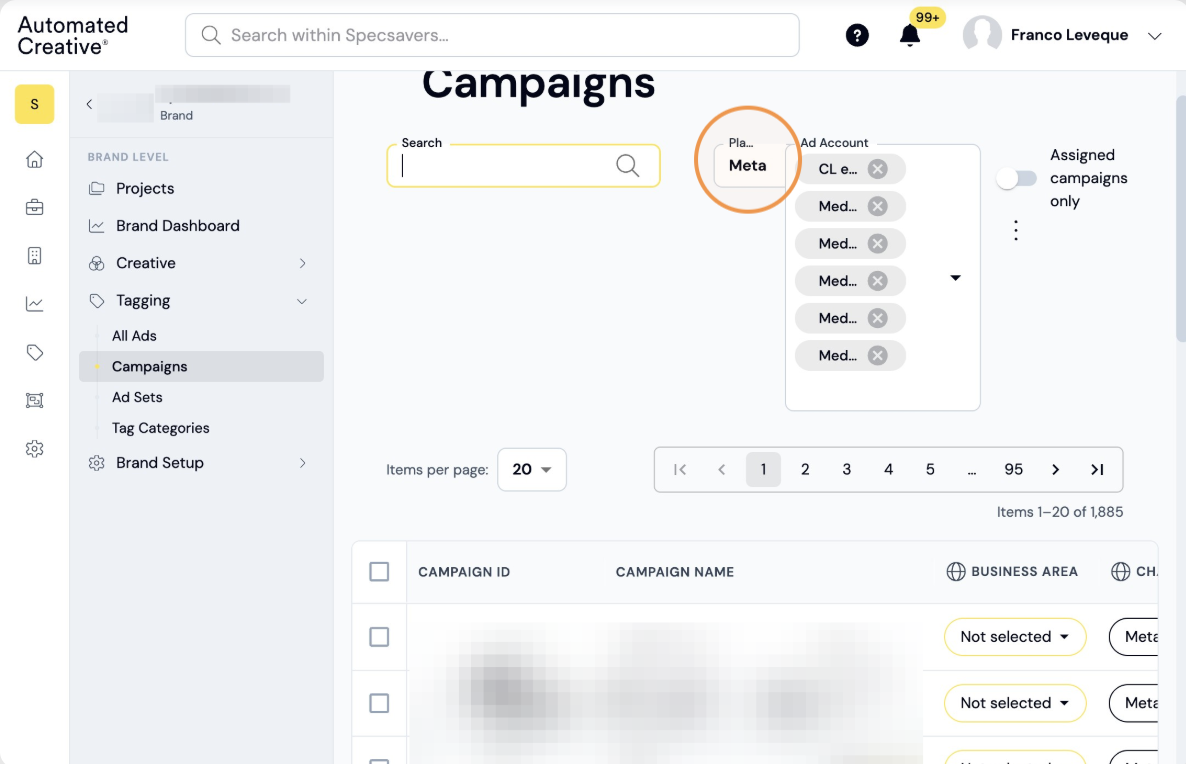This screenshot has height=764, width=1186.
Task: Open the chart icon in left rail
Action: pos(34,304)
